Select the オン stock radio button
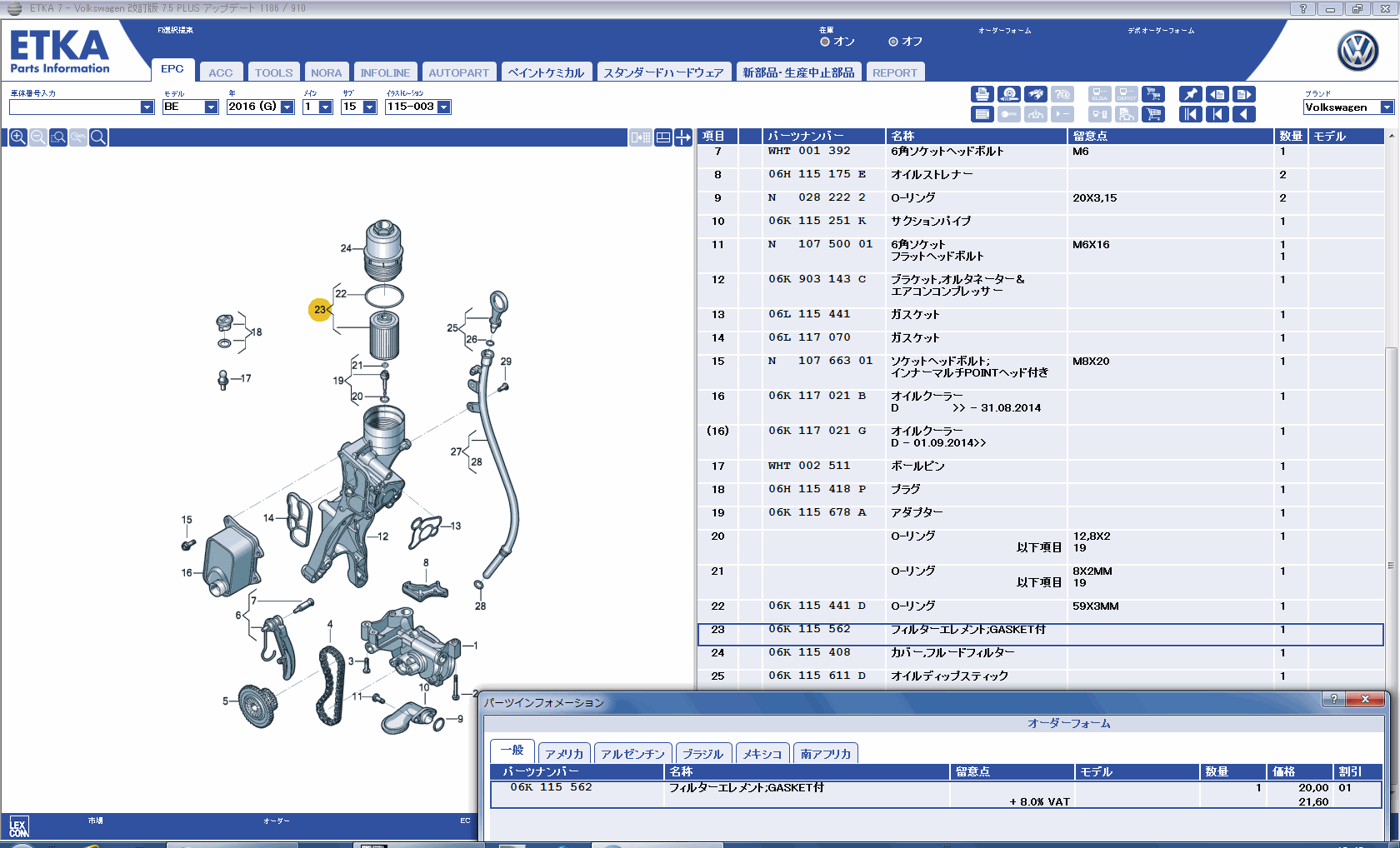1400x848 pixels. 825,42
